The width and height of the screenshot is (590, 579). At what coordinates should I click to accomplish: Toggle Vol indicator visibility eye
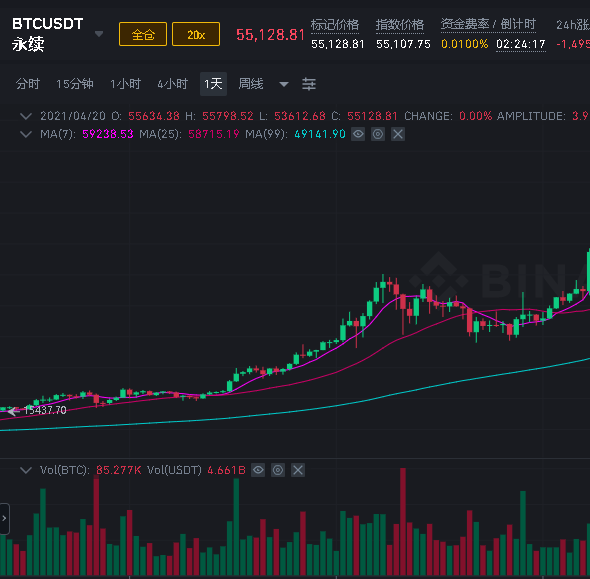(258, 470)
